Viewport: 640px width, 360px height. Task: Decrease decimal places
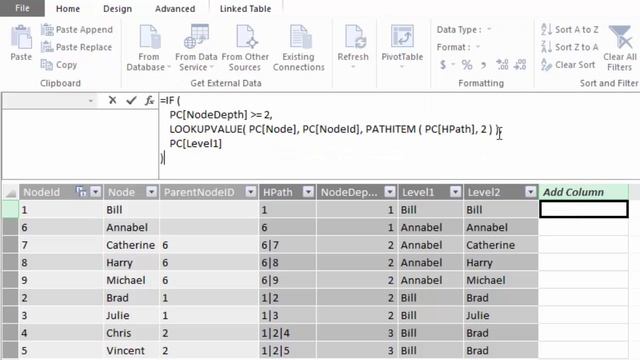click(520, 65)
